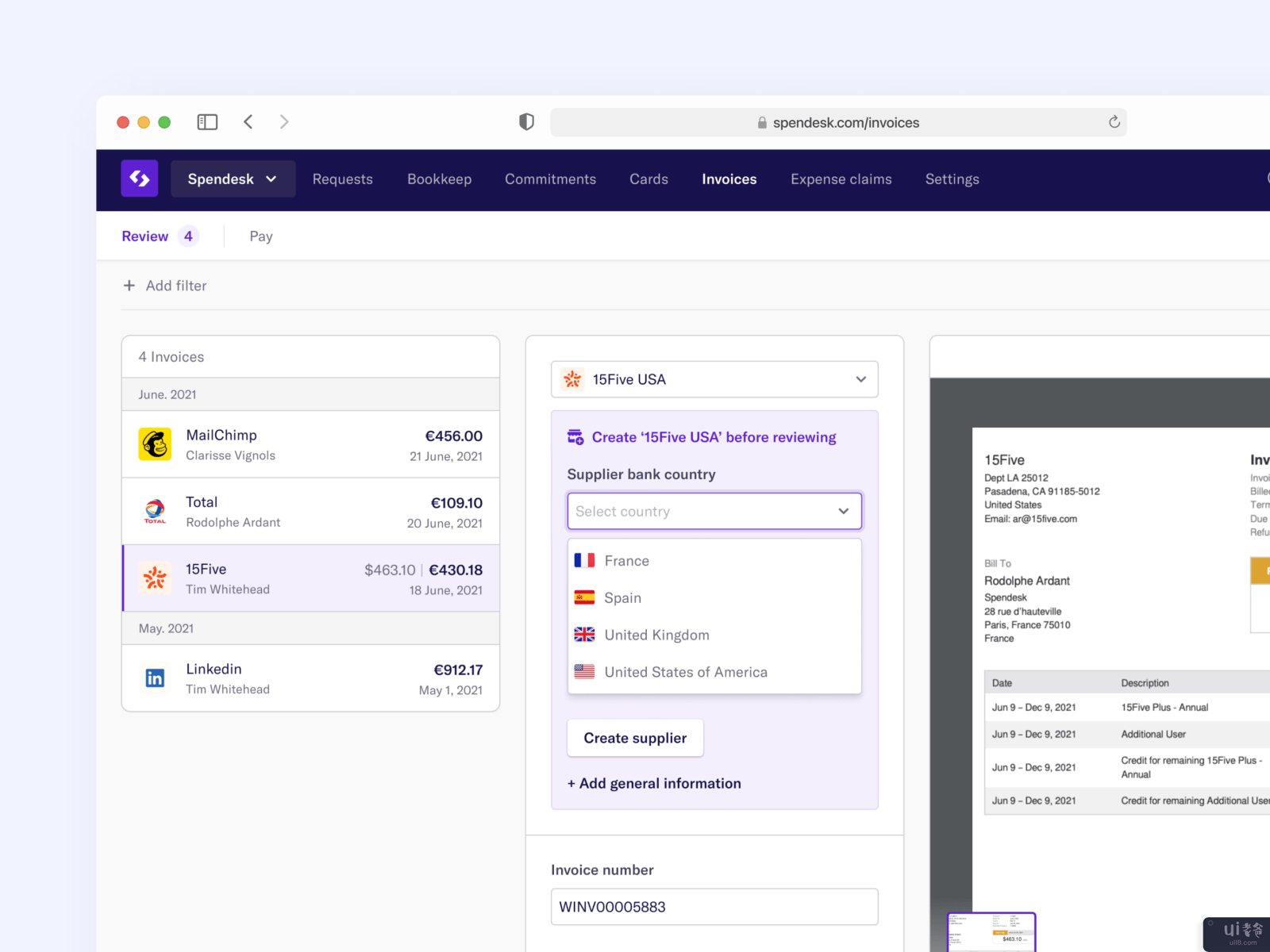This screenshot has height=952, width=1270.
Task: Switch to the Pay tab
Action: (261, 236)
